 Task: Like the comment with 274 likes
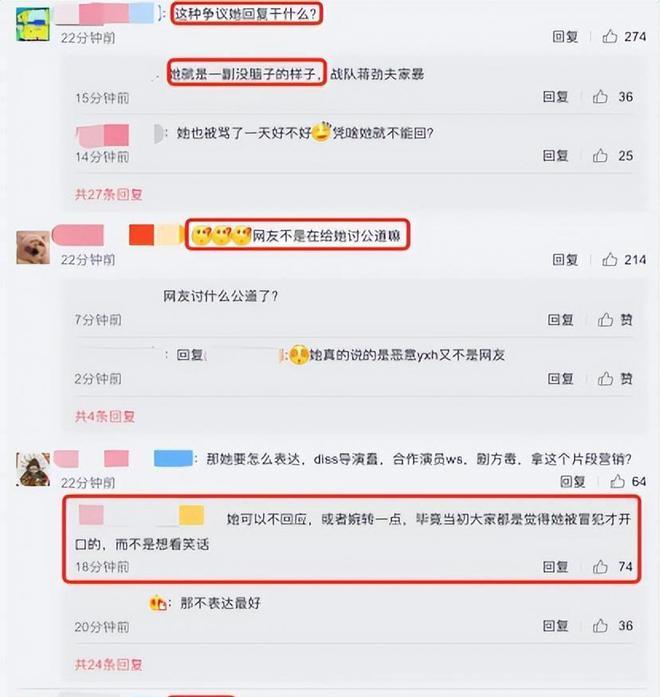(610, 36)
